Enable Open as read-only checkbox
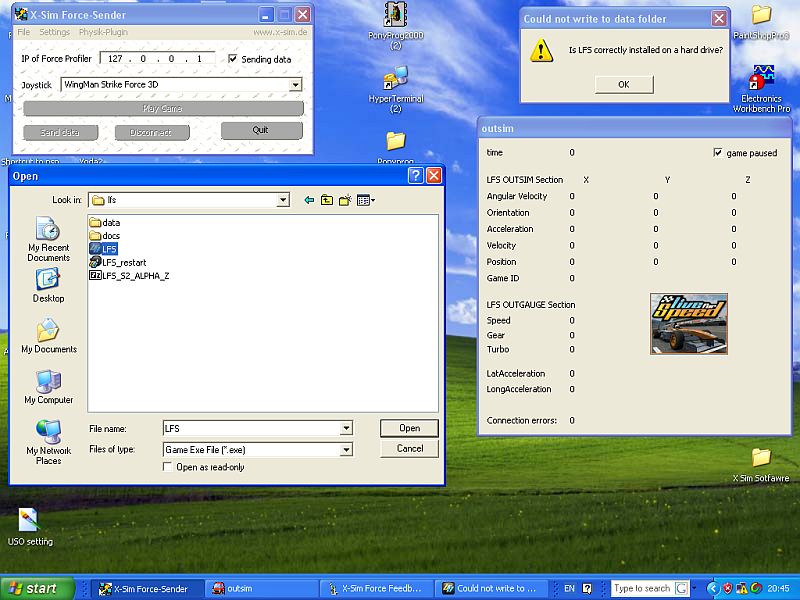 (x=167, y=467)
